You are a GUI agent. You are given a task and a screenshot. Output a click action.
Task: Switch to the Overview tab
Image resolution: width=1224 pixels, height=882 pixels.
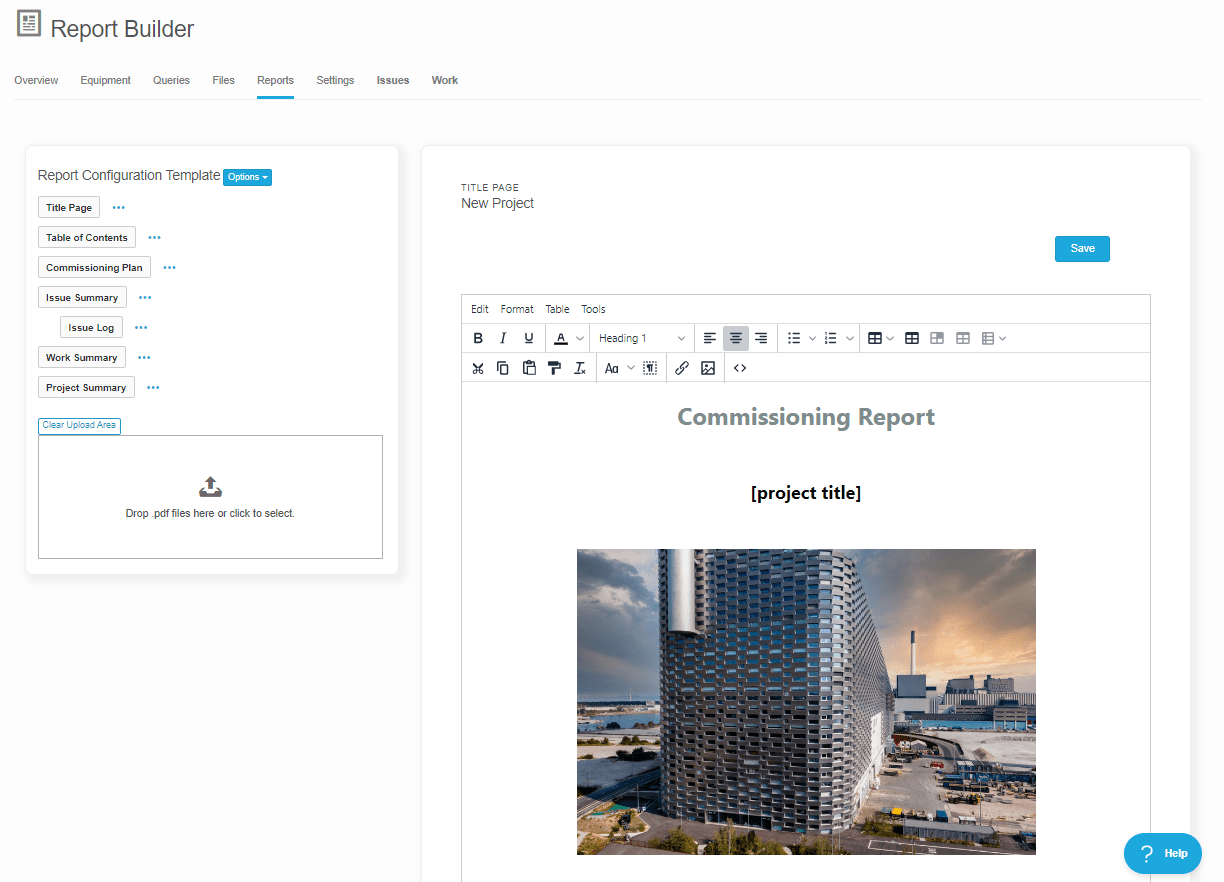[36, 80]
